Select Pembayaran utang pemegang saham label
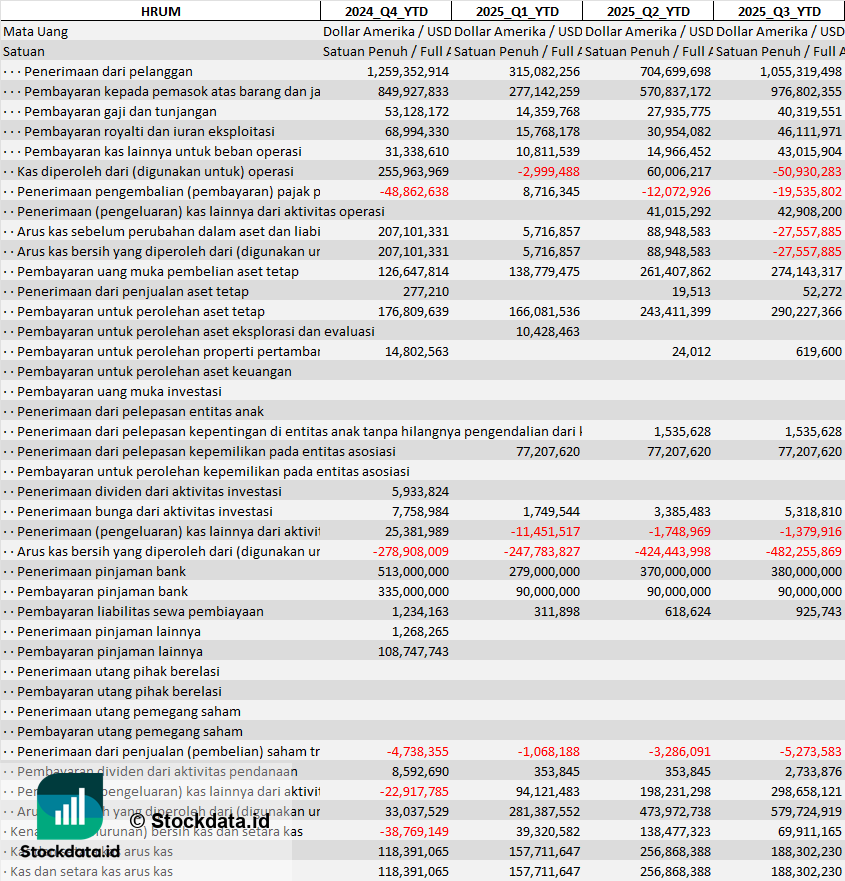This screenshot has height=881, width=845. (x=130, y=732)
